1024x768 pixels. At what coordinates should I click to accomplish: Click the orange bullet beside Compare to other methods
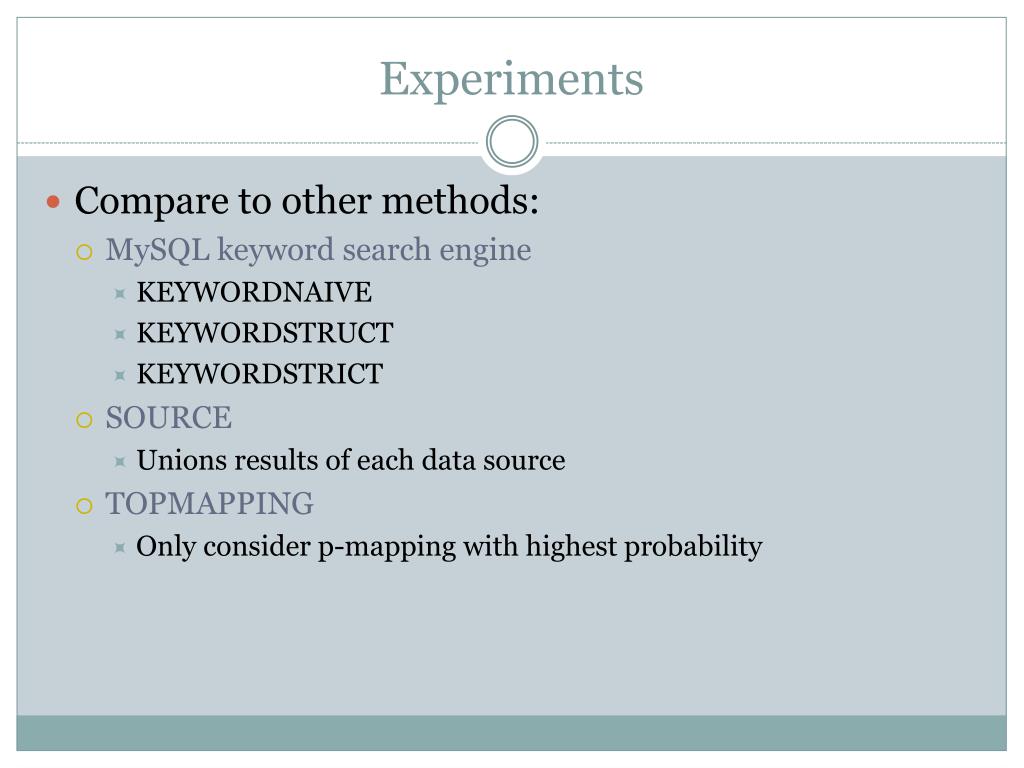(x=54, y=202)
